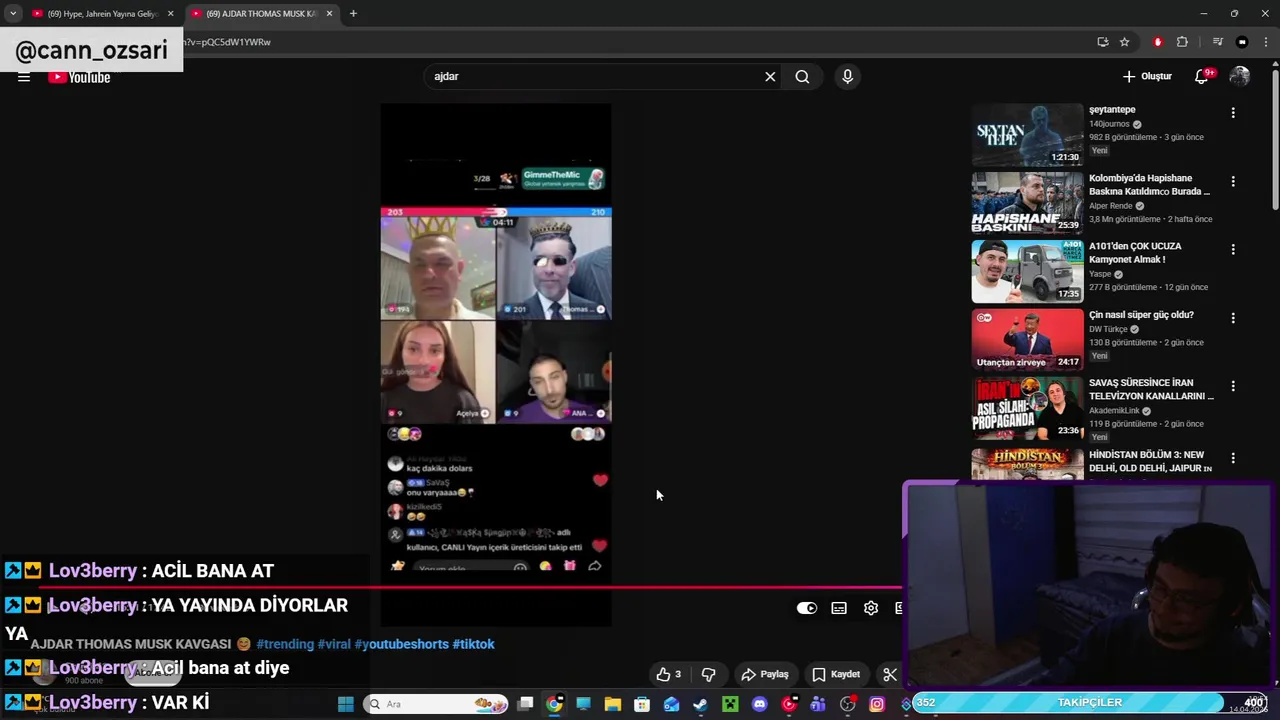Open File Explorer from the taskbar
The image size is (1280, 720).
[612, 704]
